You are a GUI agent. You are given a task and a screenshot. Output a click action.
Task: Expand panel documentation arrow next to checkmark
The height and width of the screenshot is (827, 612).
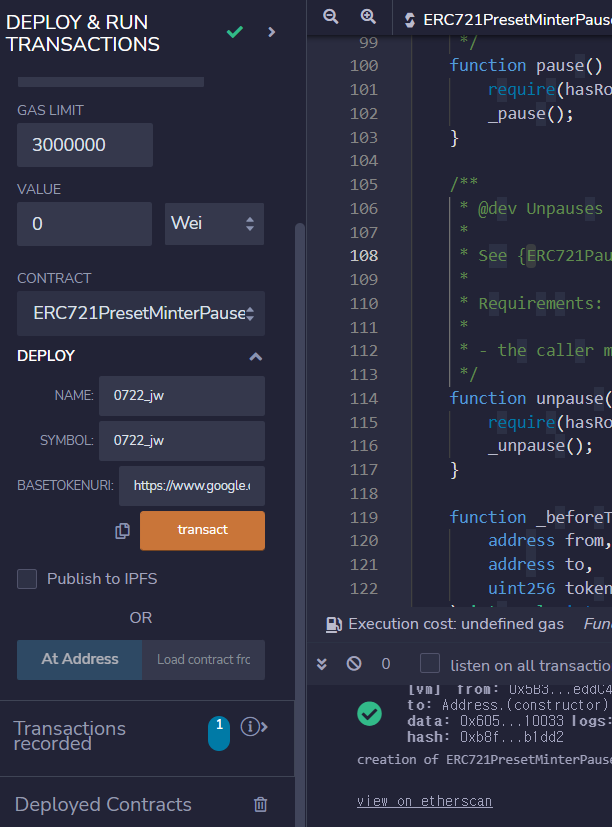[x=272, y=32]
